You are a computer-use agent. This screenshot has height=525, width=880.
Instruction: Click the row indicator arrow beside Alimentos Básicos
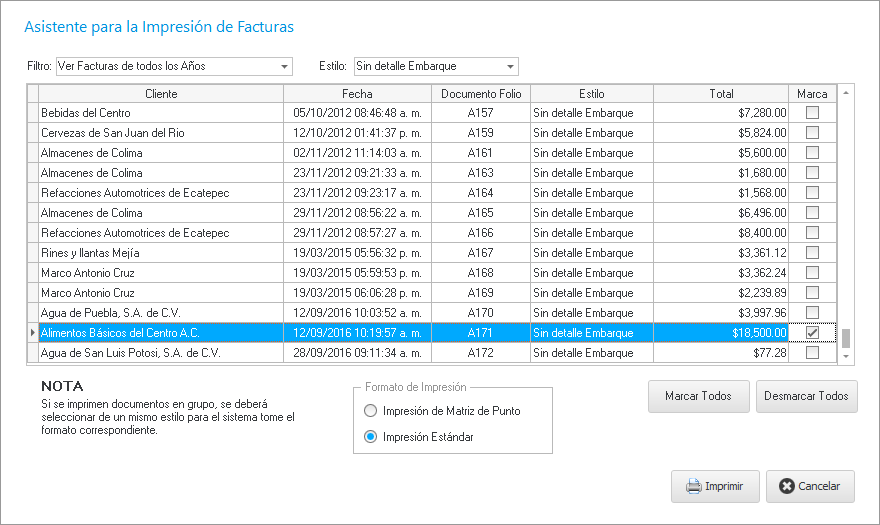tap(32, 332)
